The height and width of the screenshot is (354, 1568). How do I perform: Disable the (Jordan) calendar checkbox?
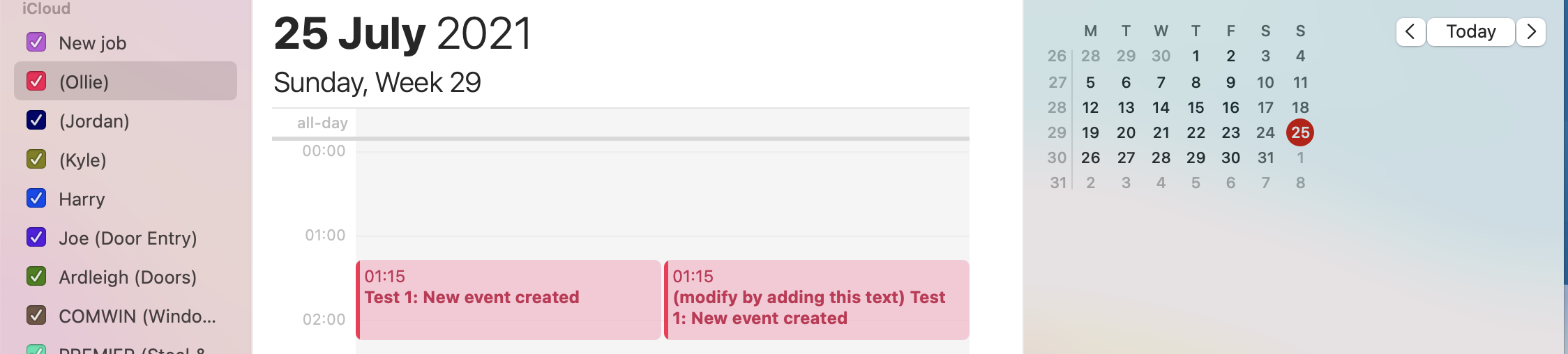pyautogui.click(x=36, y=121)
